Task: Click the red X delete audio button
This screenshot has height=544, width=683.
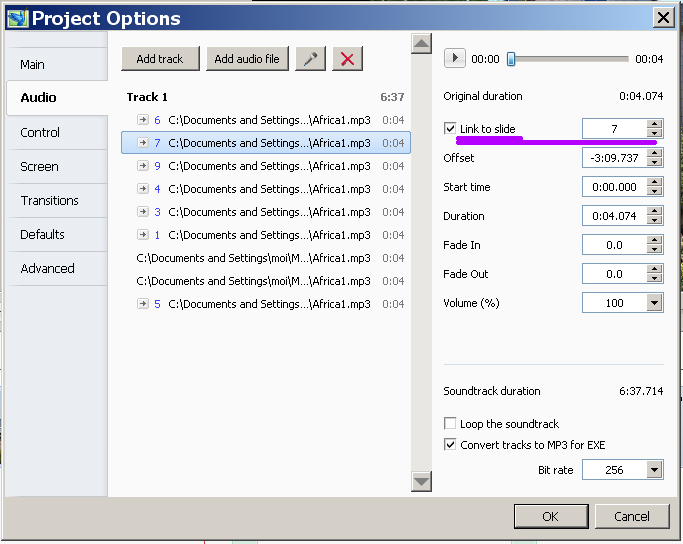Action: (x=347, y=58)
